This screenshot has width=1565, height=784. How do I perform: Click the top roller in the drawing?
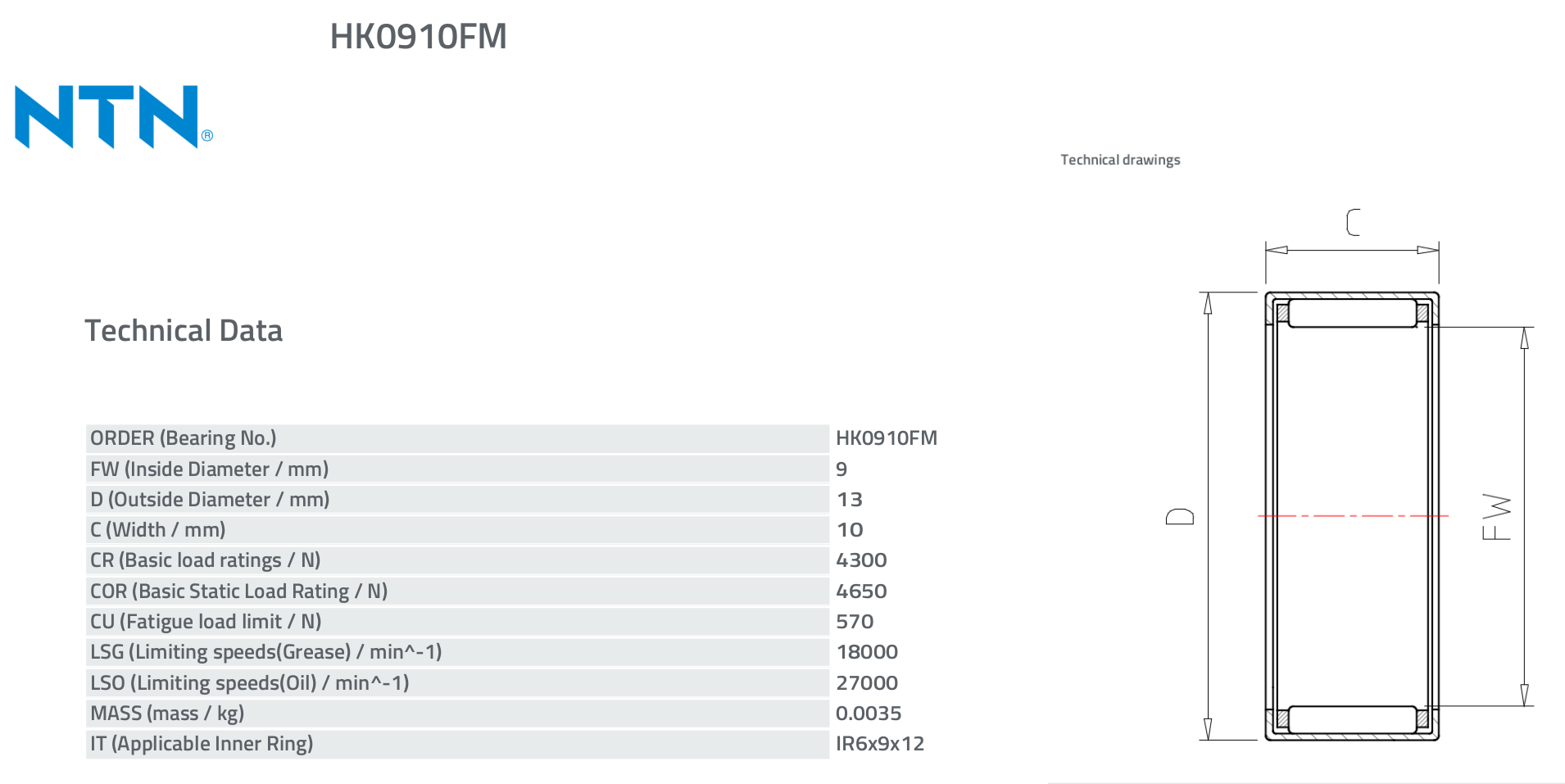click(x=1352, y=313)
